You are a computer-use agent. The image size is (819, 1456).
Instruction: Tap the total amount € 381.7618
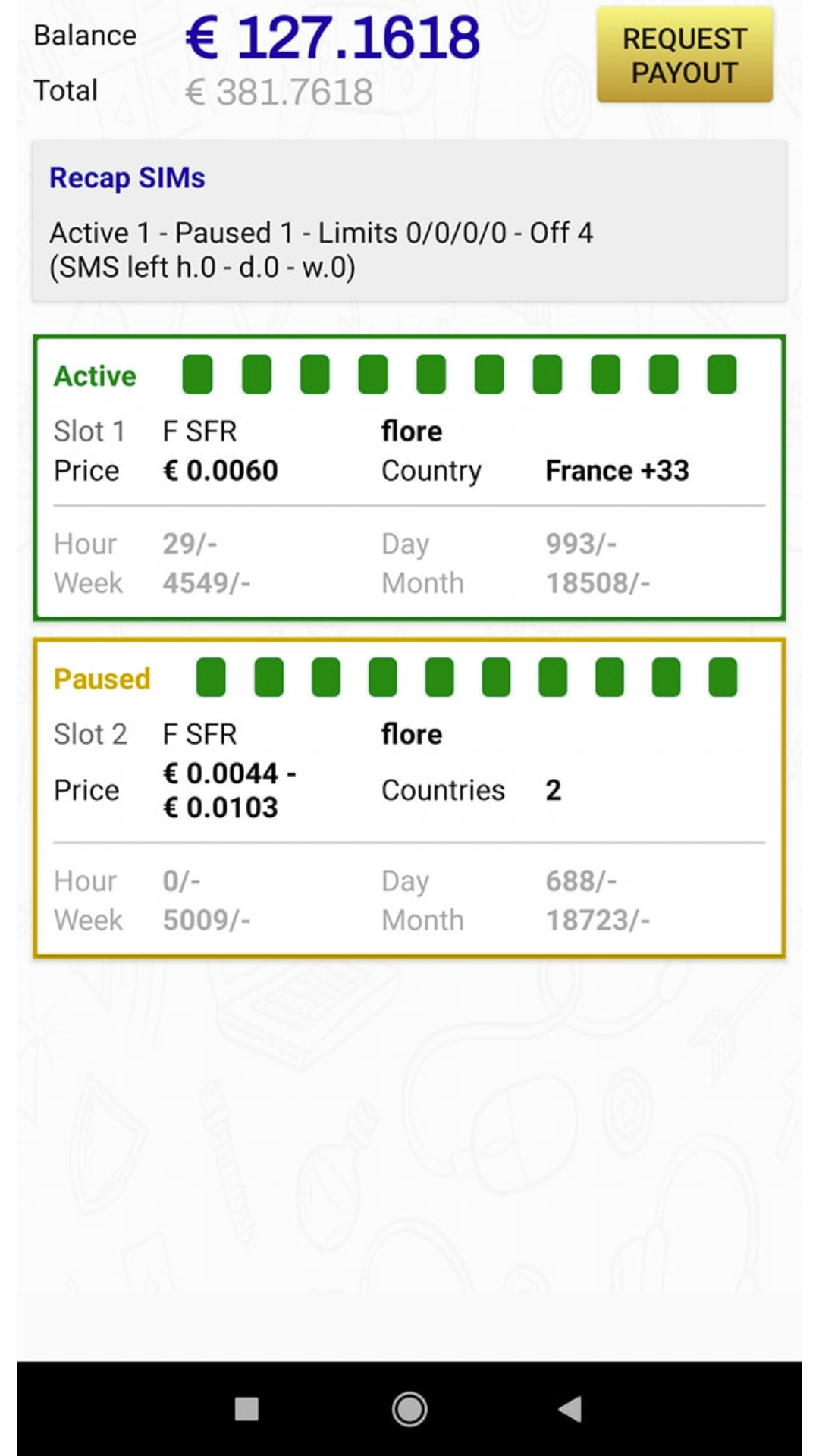pyautogui.click(x=279, y=93)
